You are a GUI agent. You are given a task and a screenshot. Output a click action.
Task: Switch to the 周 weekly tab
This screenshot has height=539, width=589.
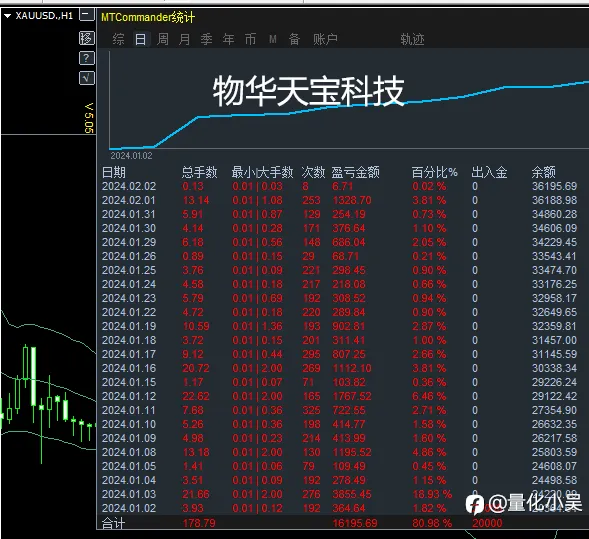(163, 39)
